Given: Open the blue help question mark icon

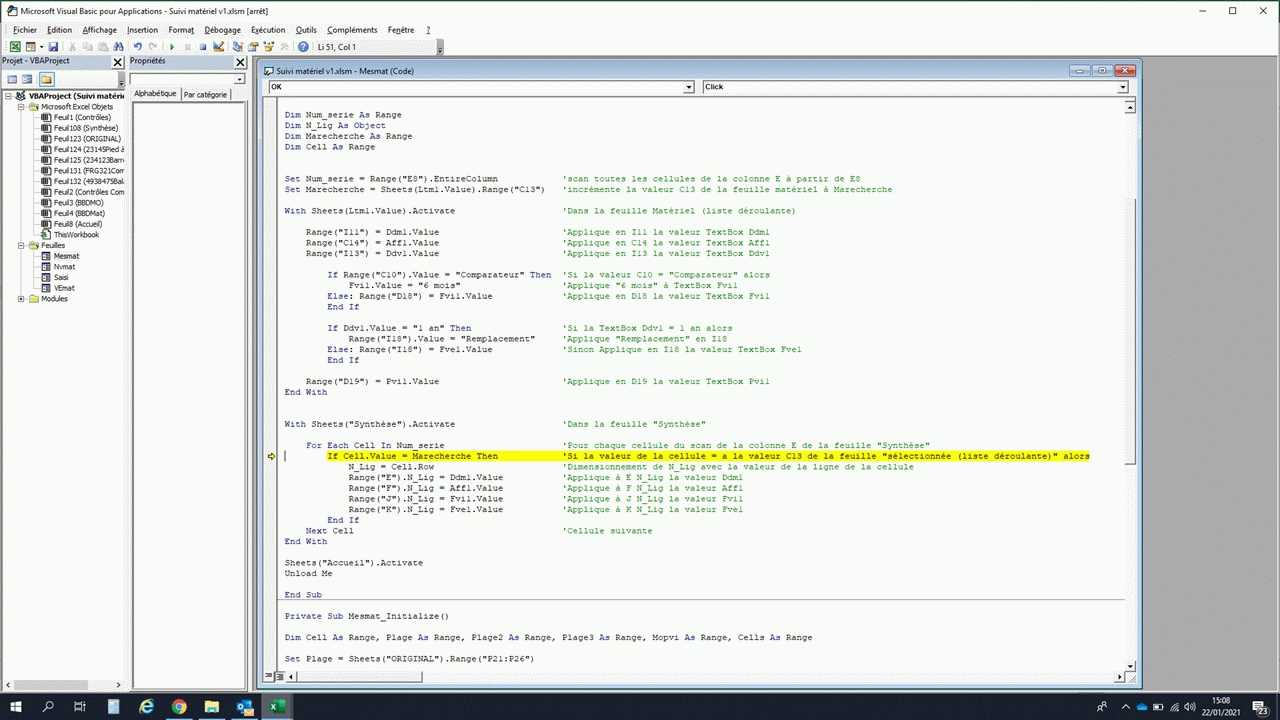Looking at the screenshot, I should tap(303, 47).
